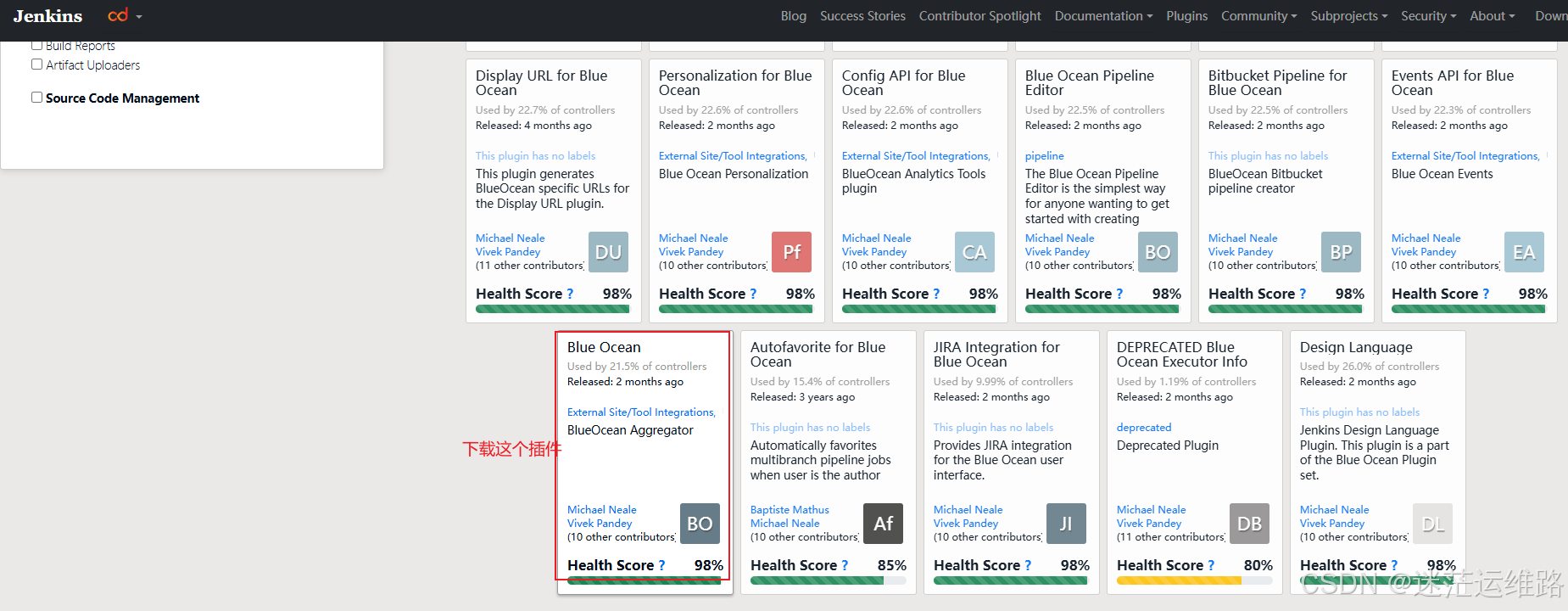Expand the About dropdown menu
The height and width of the screenshot is (611, 1568).
[x=1492, y=16]
